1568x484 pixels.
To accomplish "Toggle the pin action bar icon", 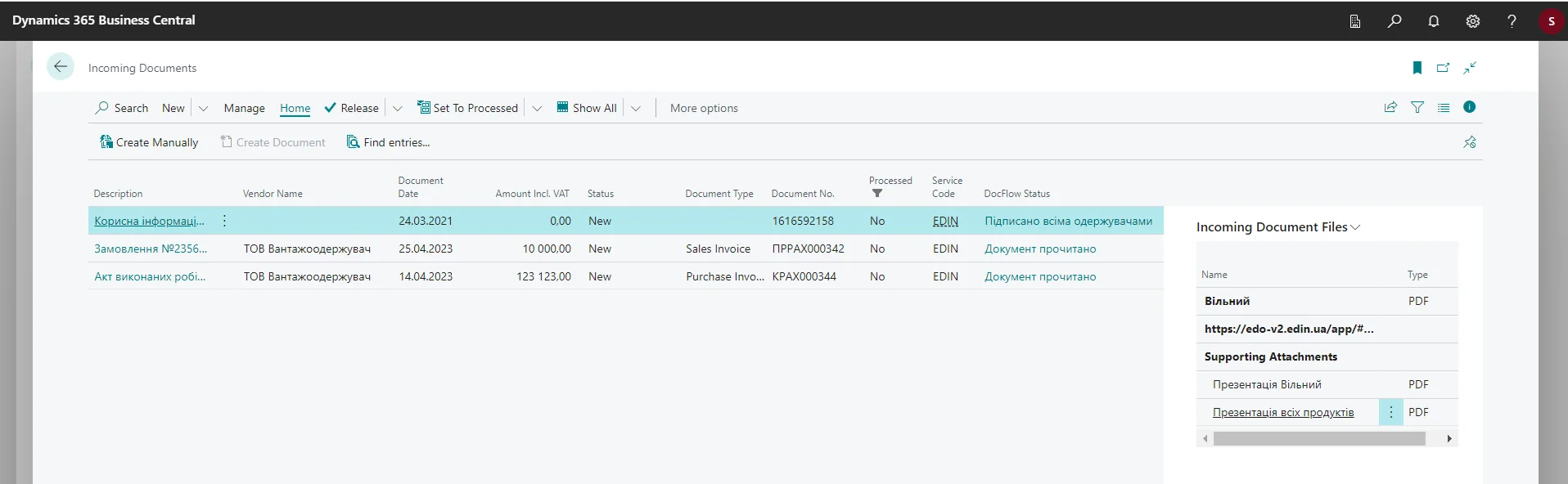I will pyautogui.click(x=1470, y=142).
